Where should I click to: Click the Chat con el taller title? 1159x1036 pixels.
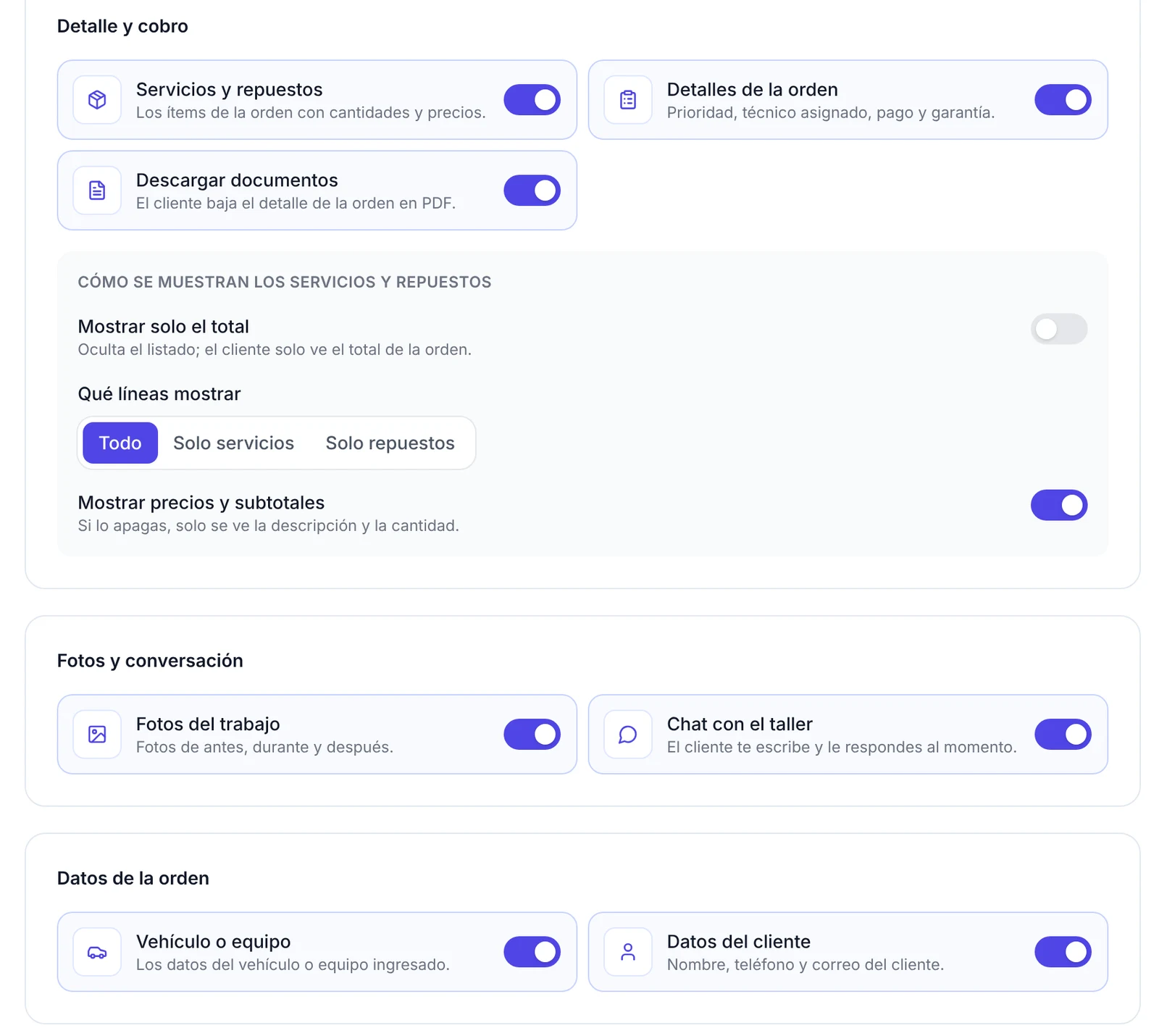[x=740, y=724]
